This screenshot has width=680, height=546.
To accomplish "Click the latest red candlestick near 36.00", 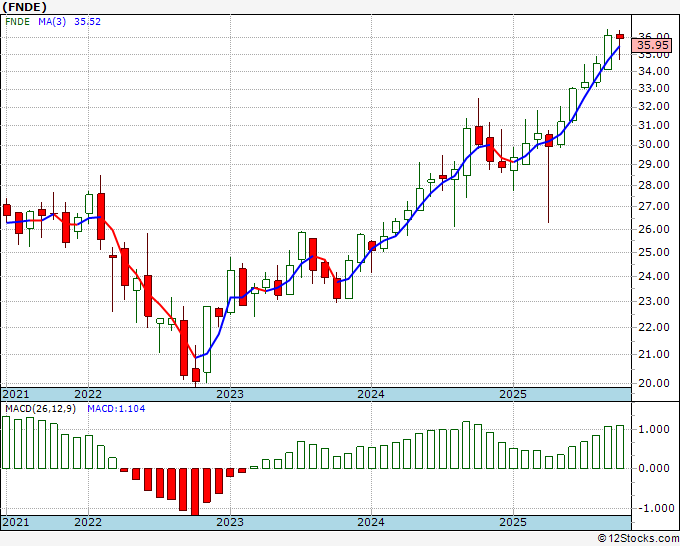I will pos(620,37).
